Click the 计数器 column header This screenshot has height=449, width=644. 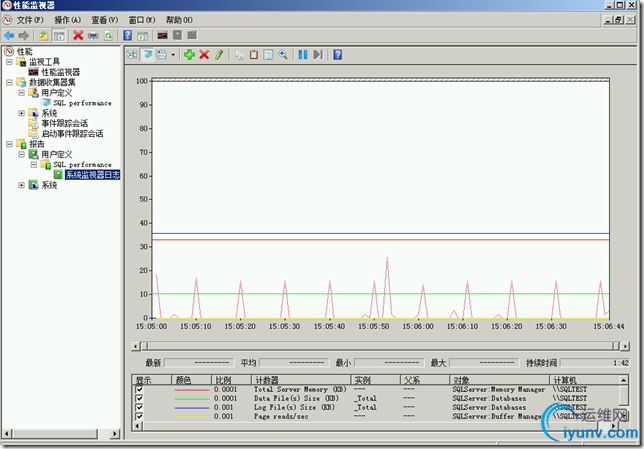coord(301,380)
